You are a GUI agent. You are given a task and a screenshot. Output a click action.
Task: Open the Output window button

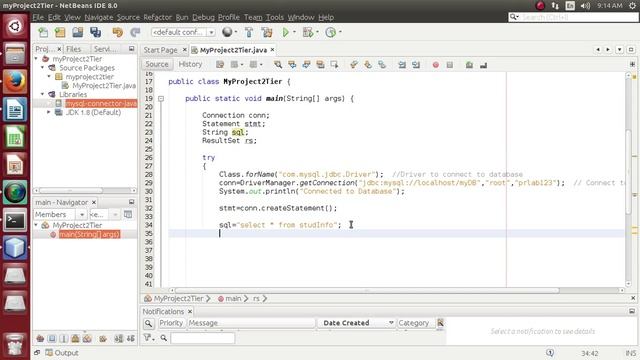[x=62, y=353]
